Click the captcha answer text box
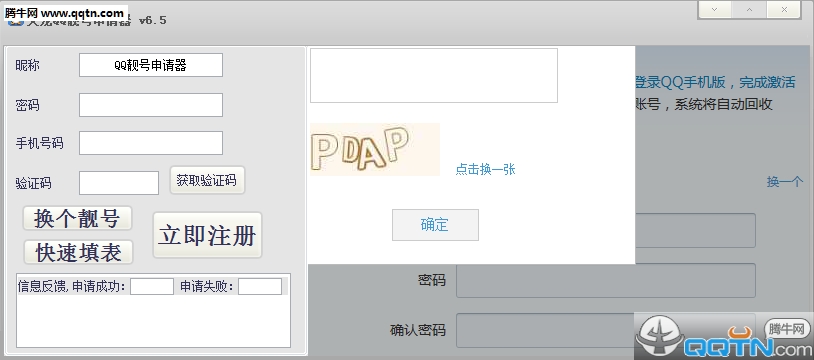Viewport: 814px width, 360px height. [x=433, y=75]
